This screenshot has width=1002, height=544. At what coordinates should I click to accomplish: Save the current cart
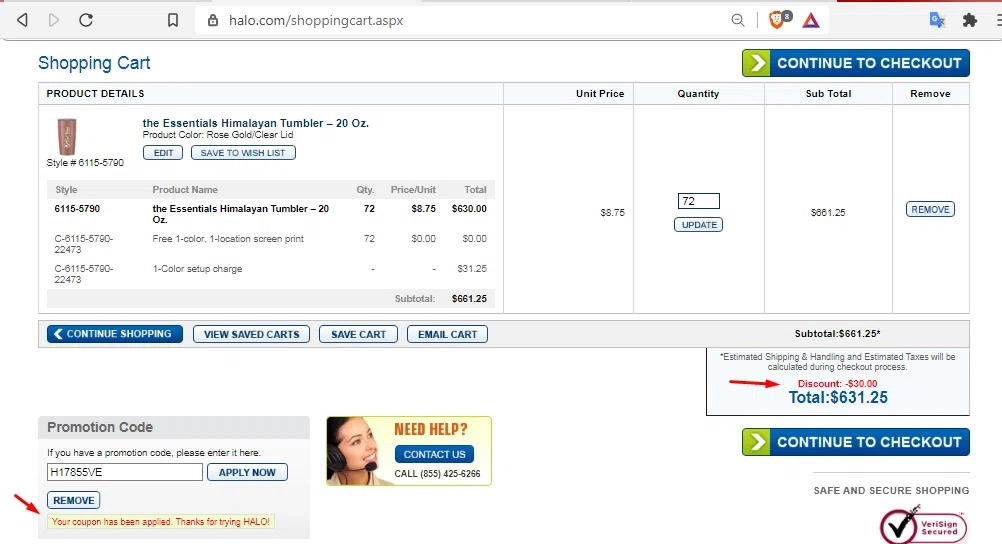358,334
